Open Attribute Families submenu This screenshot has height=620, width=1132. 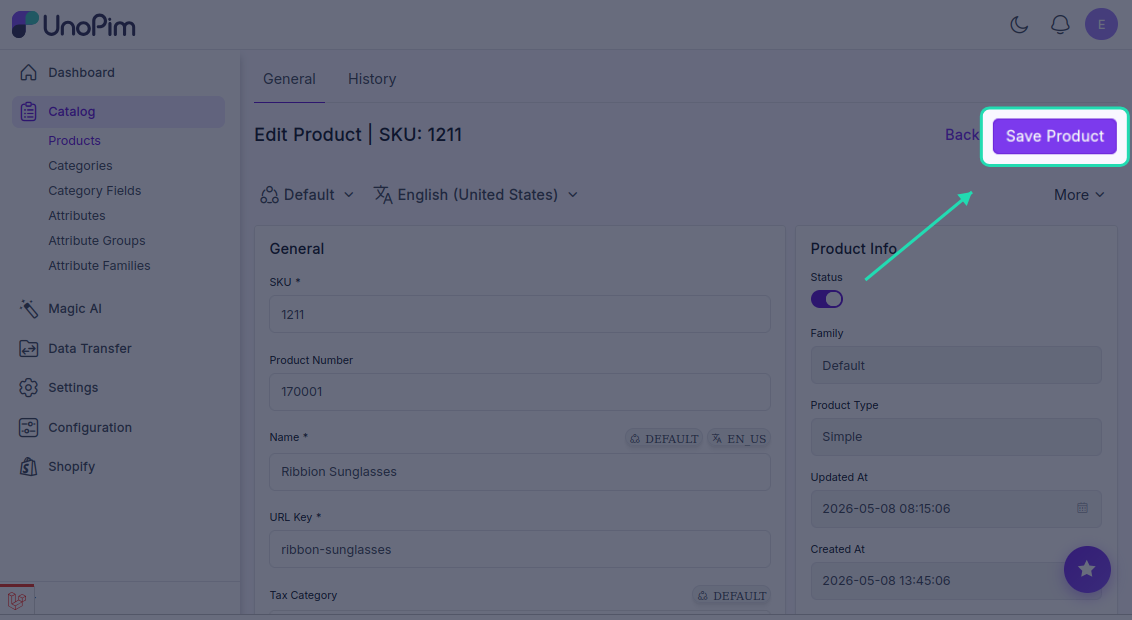click(x=100, y=266)
